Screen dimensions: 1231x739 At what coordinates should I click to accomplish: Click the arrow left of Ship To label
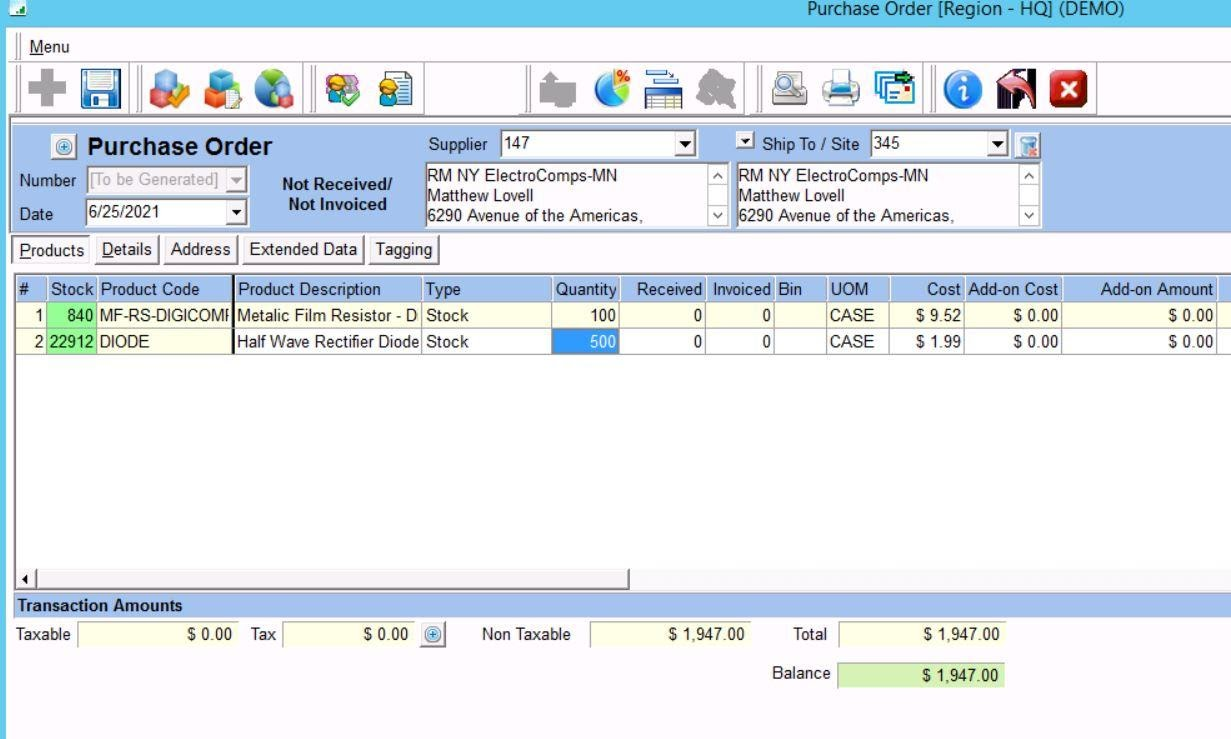746,143
